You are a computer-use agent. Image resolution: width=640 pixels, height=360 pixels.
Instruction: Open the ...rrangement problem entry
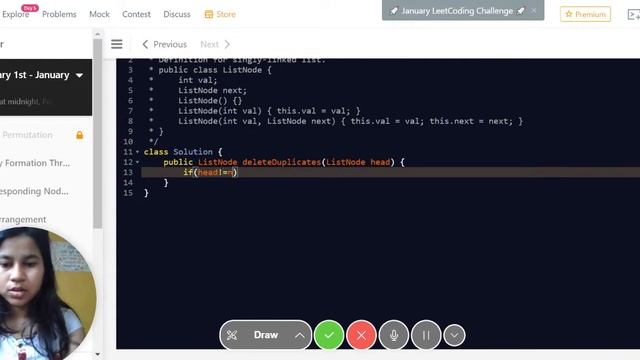click(x=23, y=220)
